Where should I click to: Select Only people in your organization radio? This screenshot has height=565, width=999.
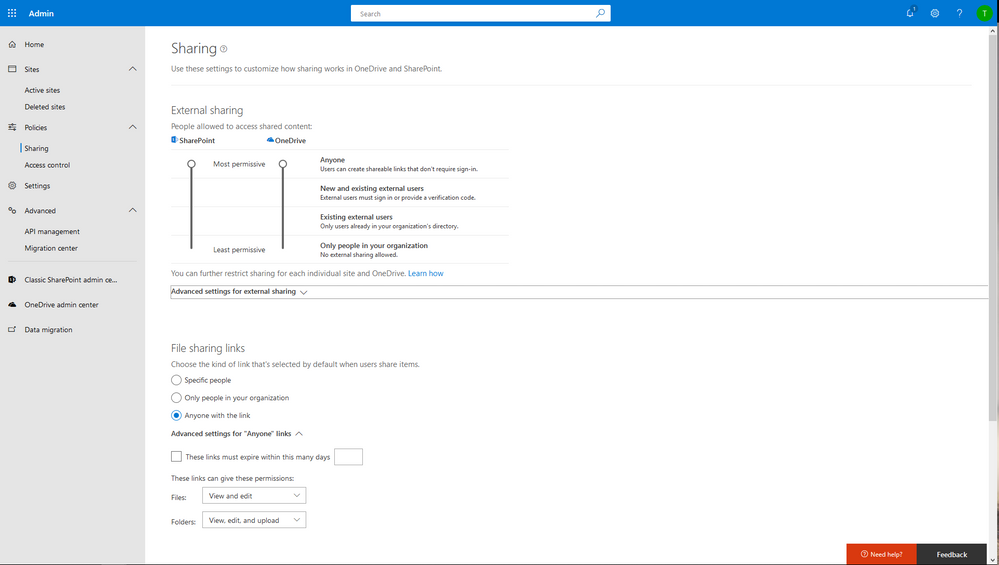pos(176,398)
